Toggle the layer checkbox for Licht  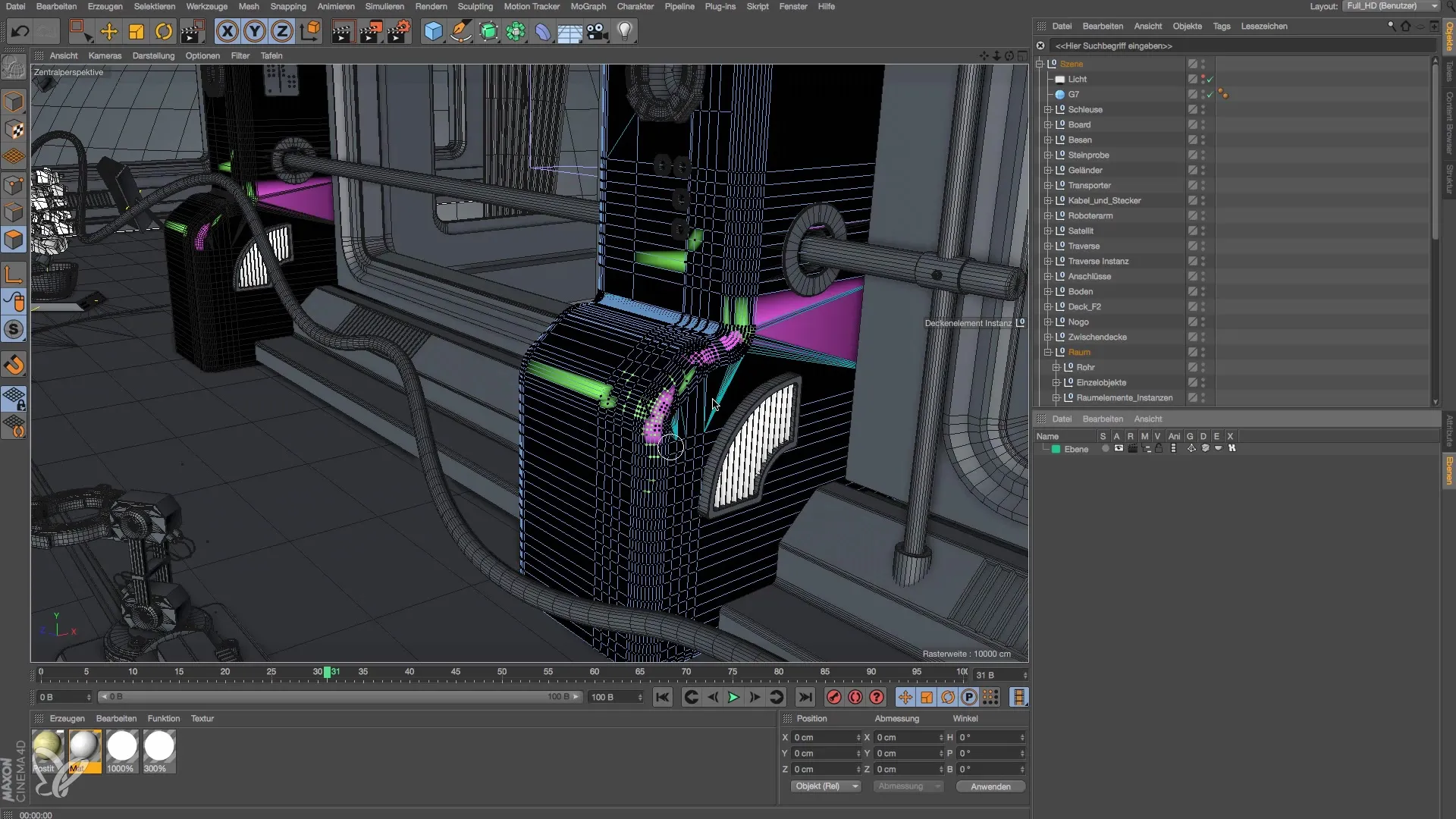coord(1192,80)
